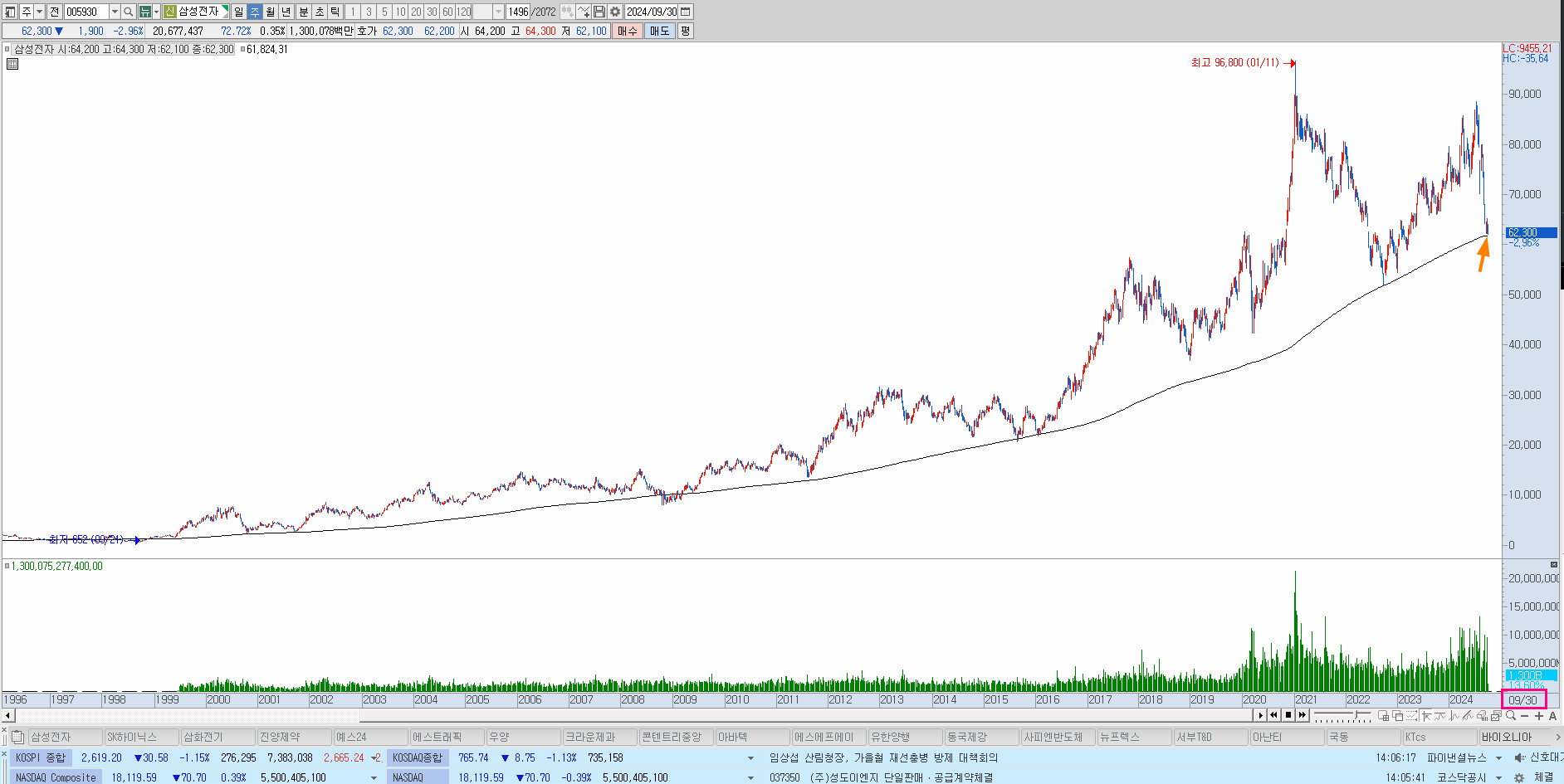Switch to the 유한양행 tab
Viewport: 1564px width, 784px height.
(905, 737)
